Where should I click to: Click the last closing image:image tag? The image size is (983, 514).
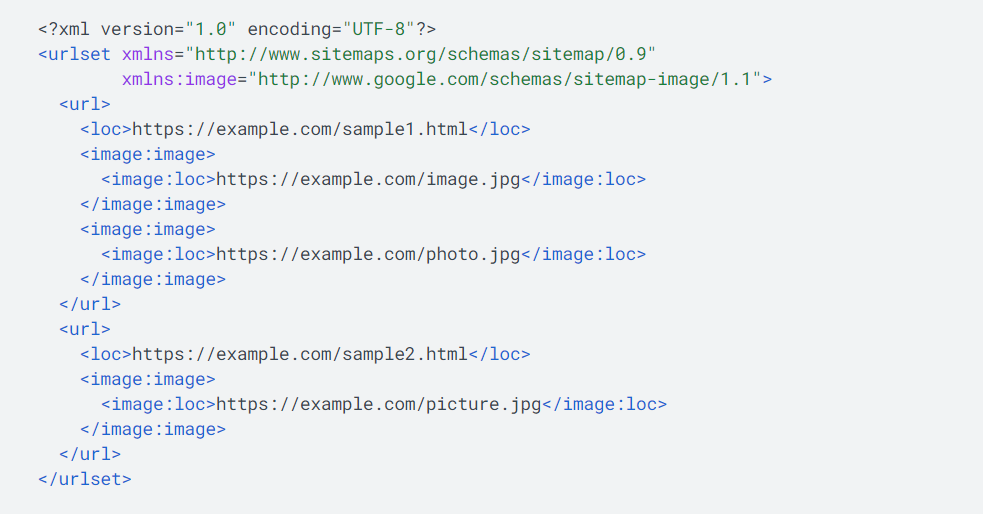[153, 429]
